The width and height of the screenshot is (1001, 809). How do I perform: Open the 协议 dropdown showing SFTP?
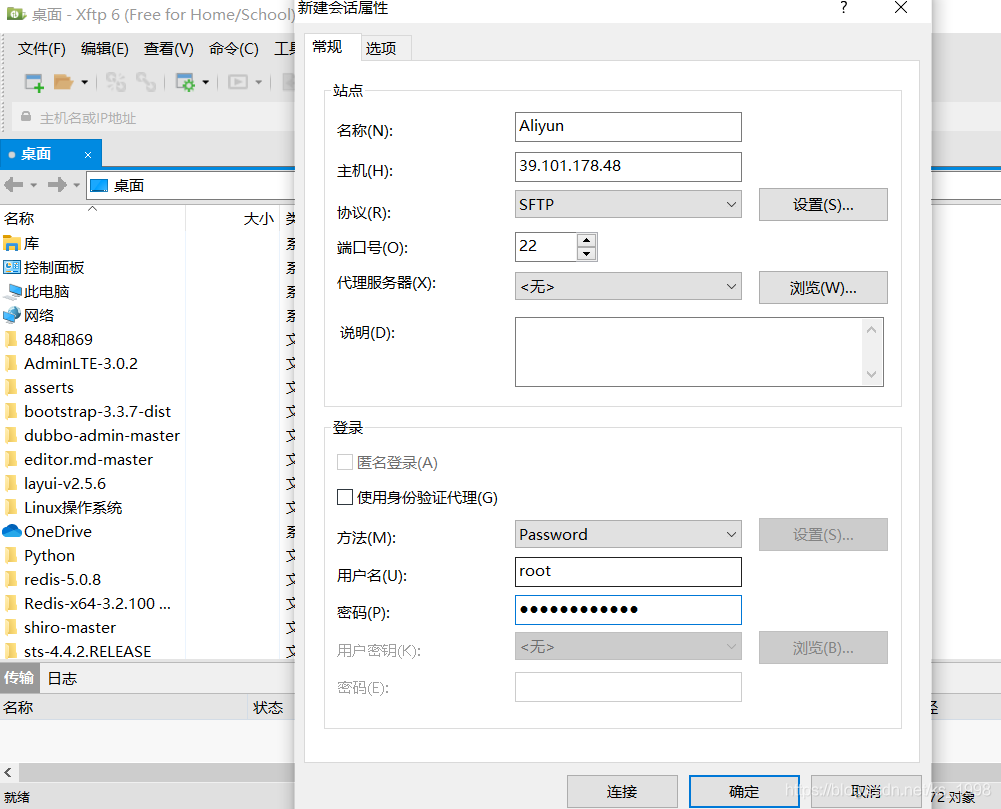click(627, 204)
